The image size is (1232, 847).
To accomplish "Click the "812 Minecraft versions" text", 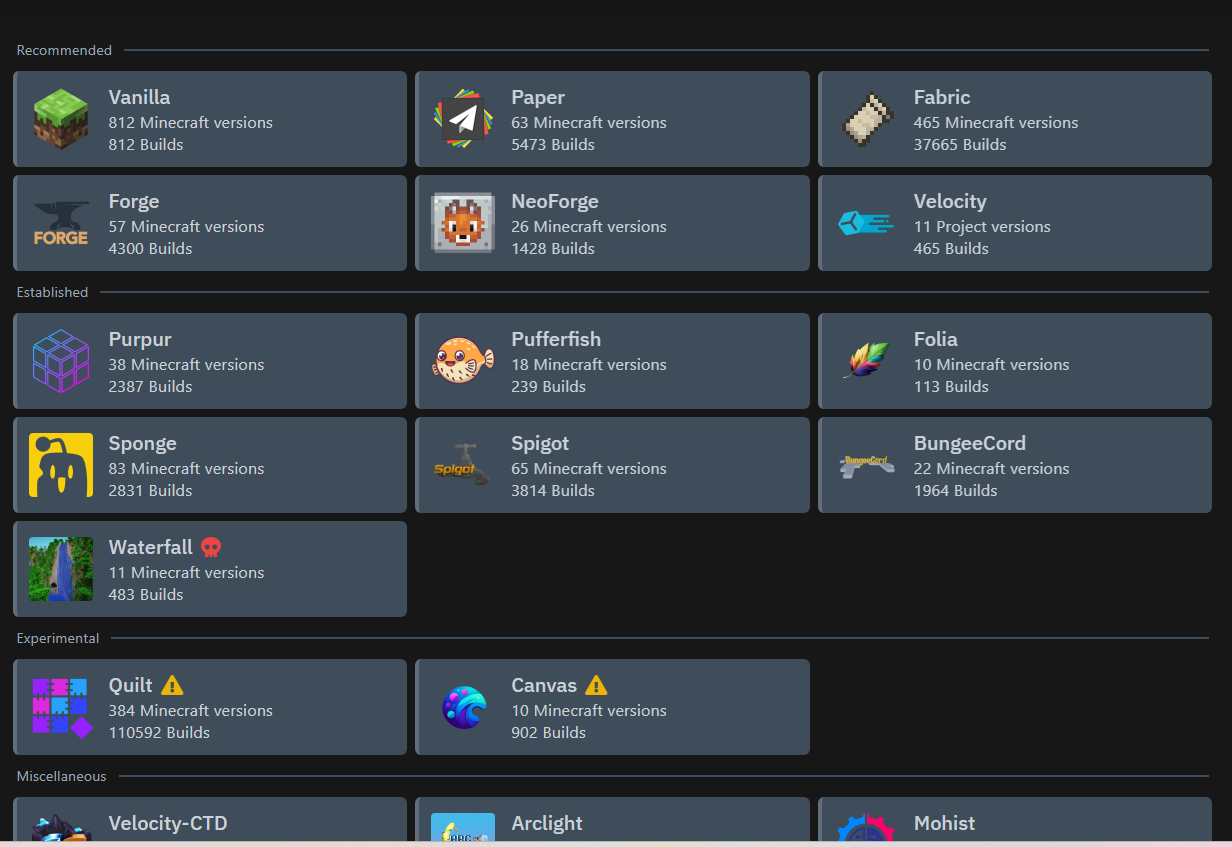I will (x=191, y=122).
